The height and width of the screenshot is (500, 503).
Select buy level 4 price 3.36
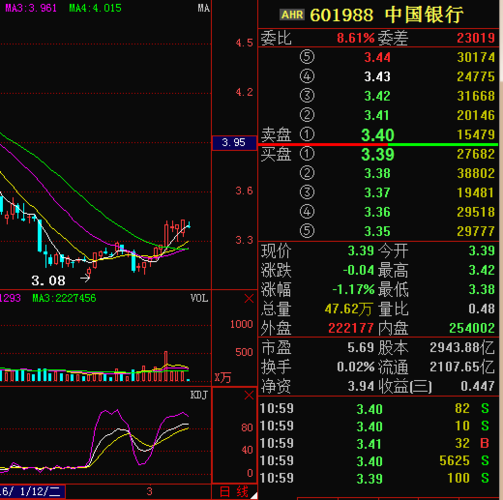pyautogui.click(x=377, y=212)
